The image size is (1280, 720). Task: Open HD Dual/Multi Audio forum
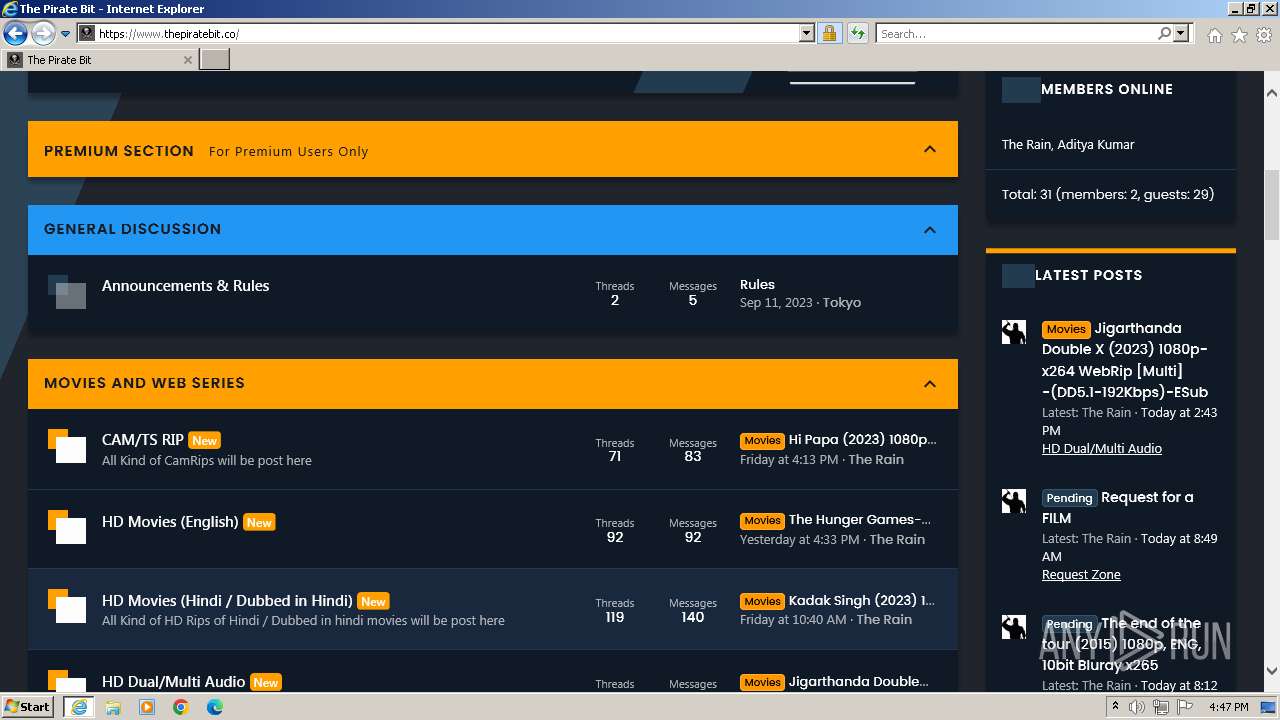(x=173, y=682)
